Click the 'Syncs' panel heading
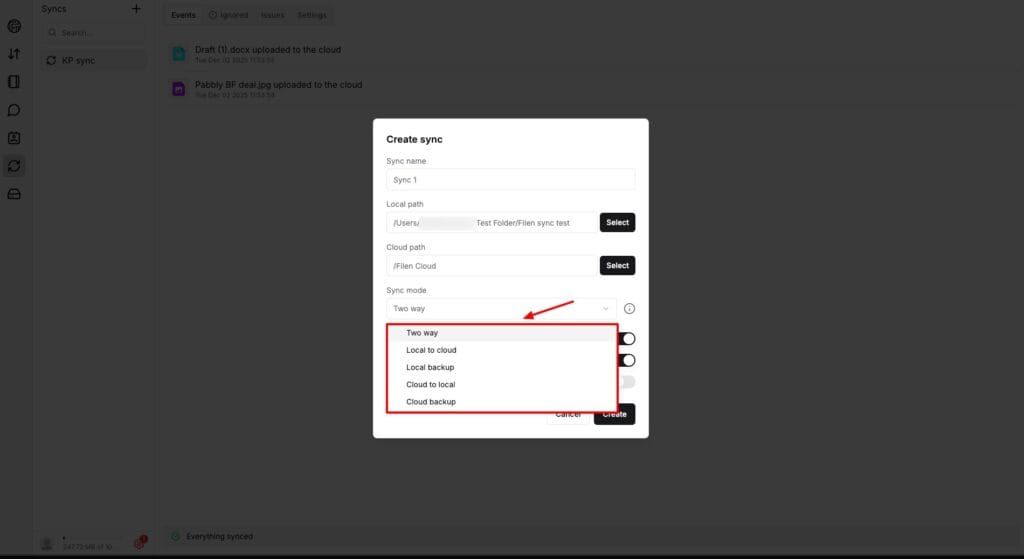Viewport: 1024px width, 559px height. (x=54, y=8)
